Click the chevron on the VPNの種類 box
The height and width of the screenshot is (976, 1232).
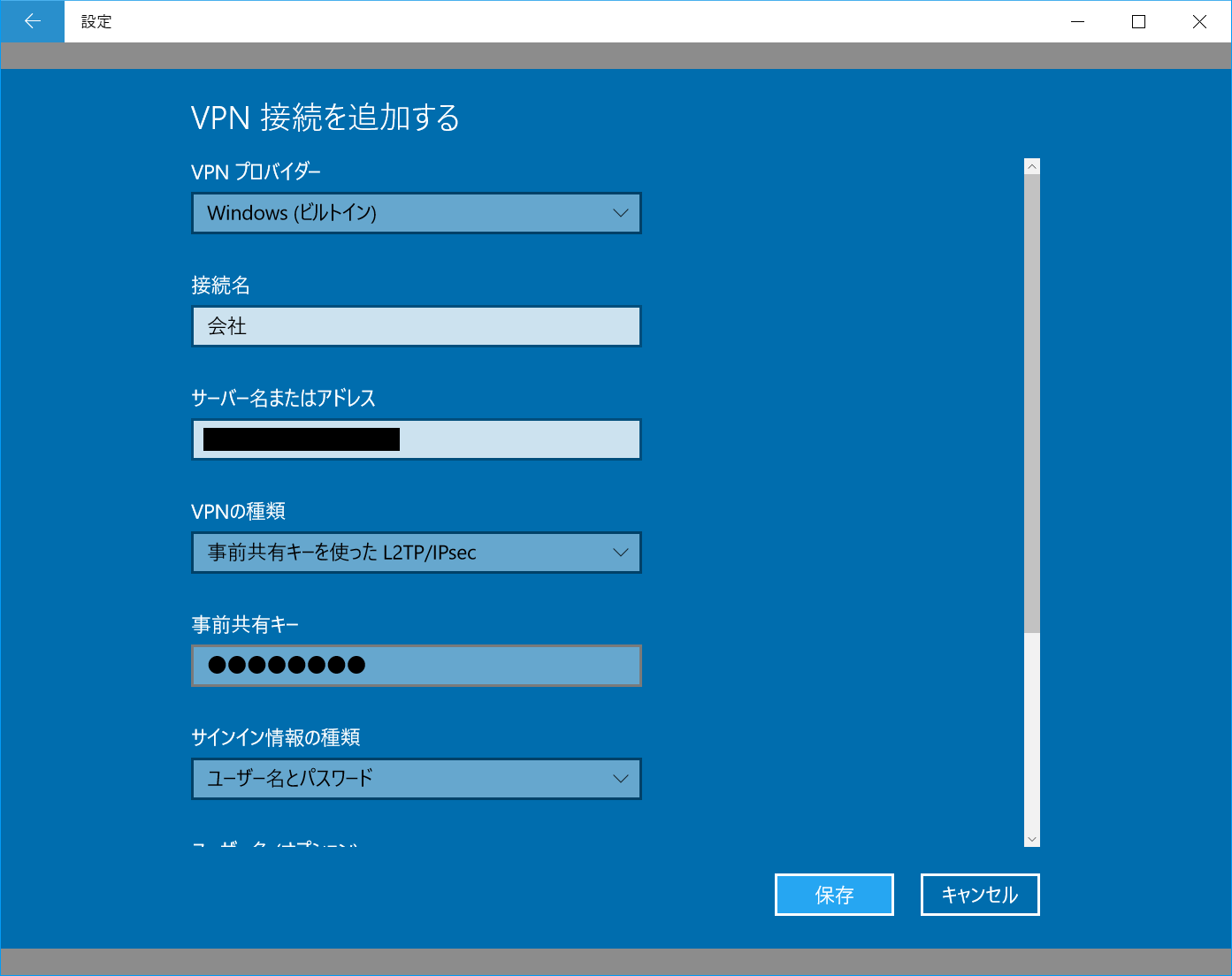(x=620, y=553)
